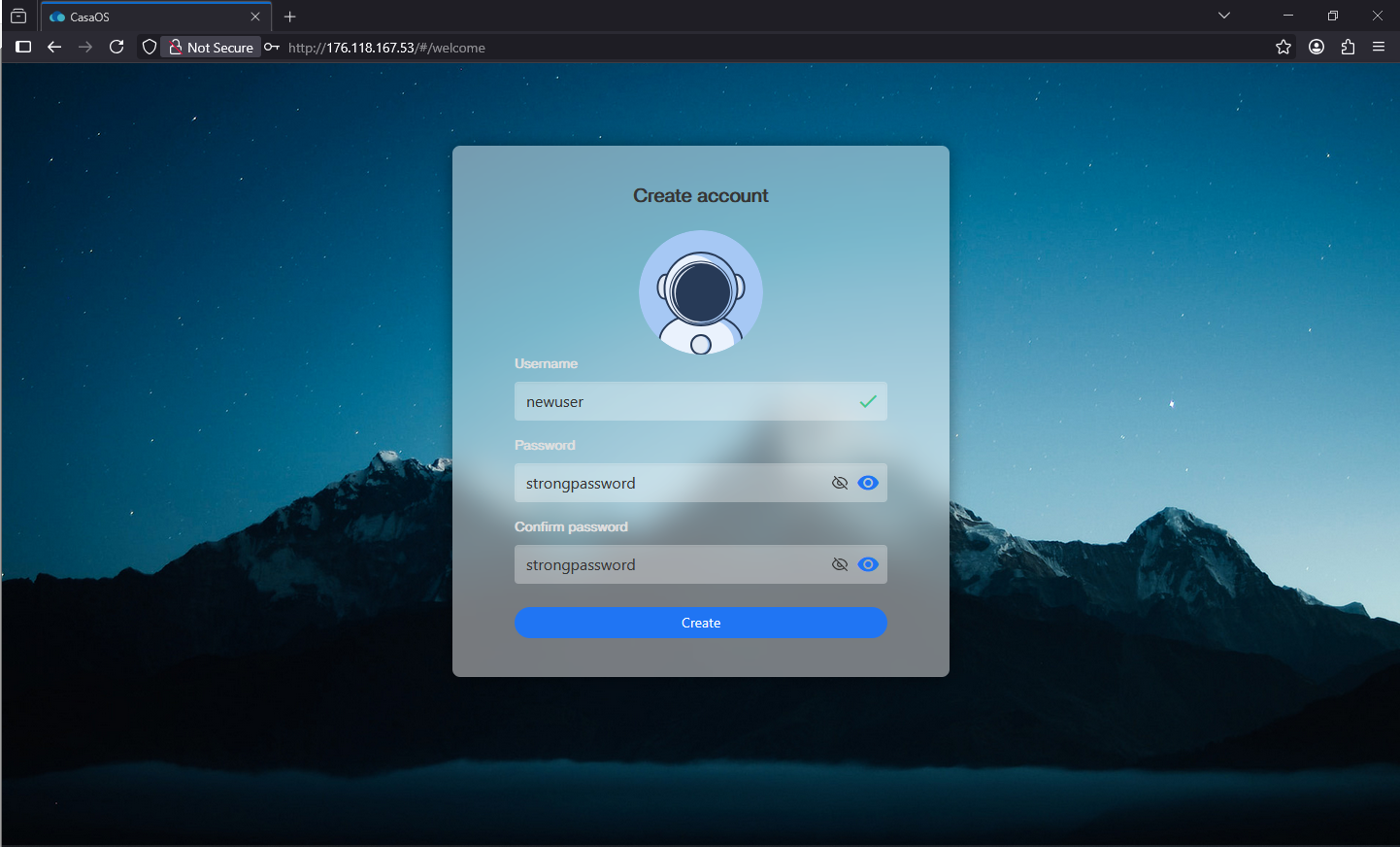Image resolution: width=1400 pixels, height=847 pixels.
Task: Reload the page with the refresh icon
Action: click(117, 47)
